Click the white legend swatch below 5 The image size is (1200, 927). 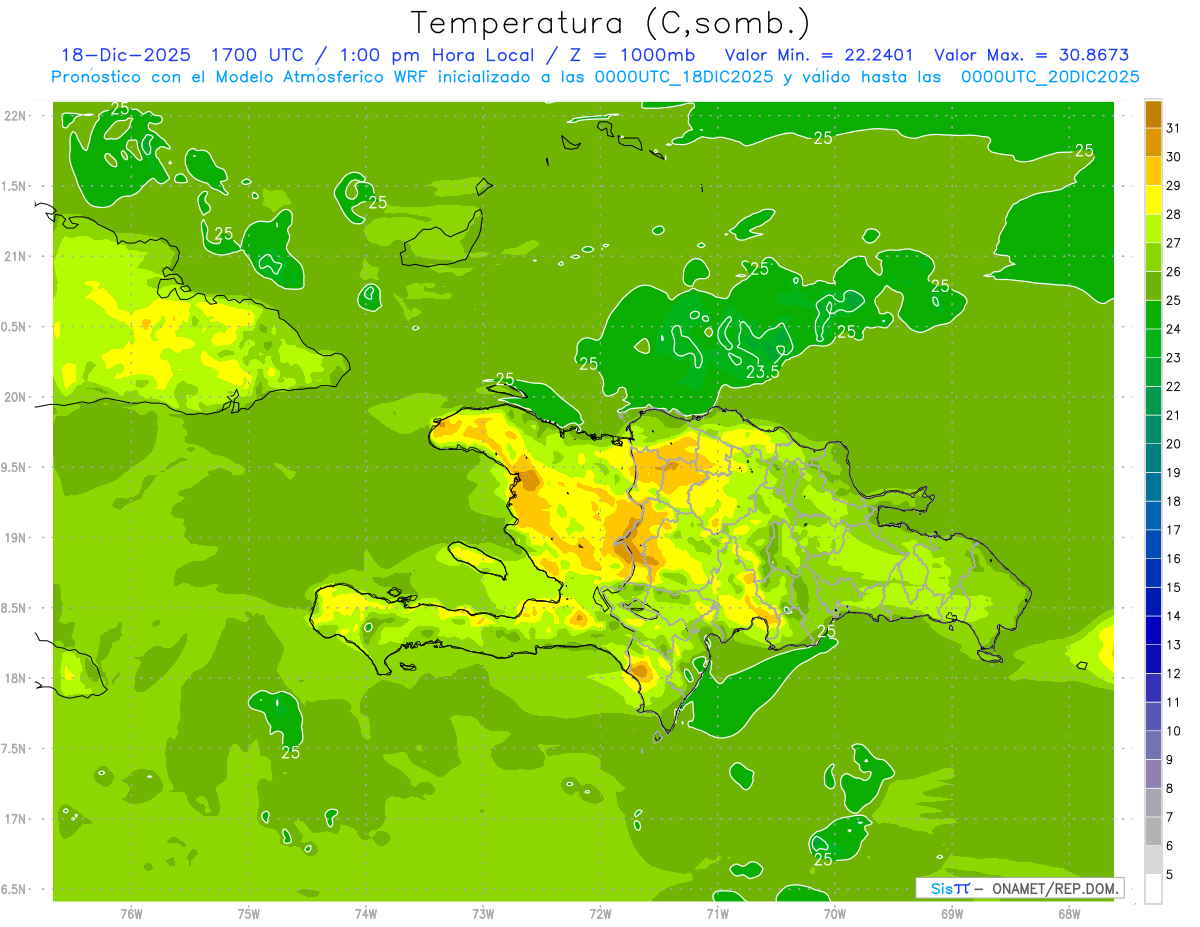click(x=1153, y=889)
